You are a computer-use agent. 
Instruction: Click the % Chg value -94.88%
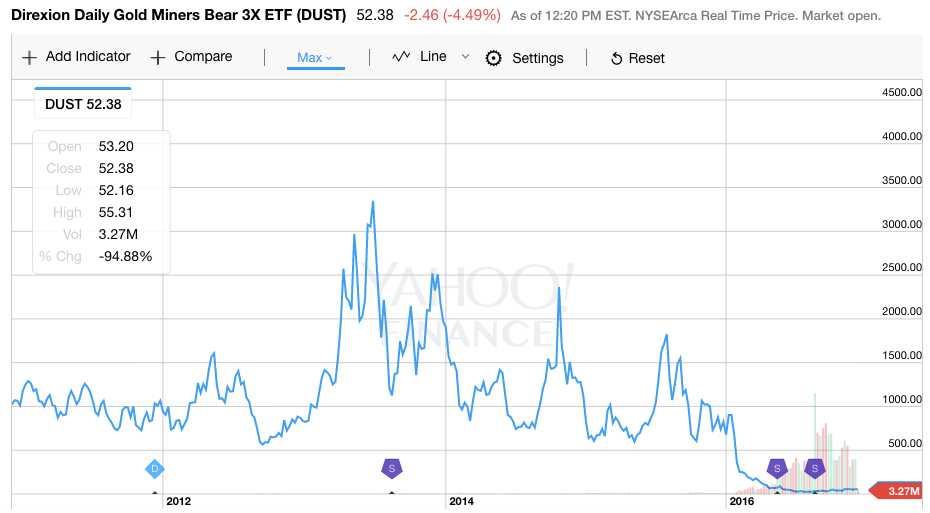pos(125,256)
